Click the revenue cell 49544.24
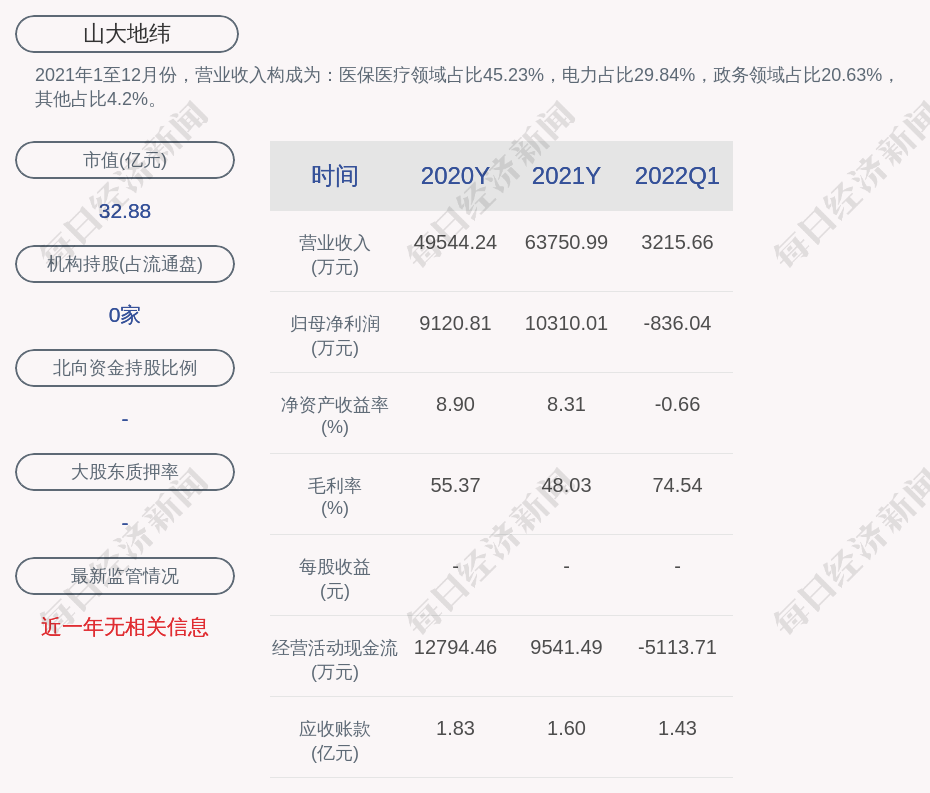 coord(455,243)
